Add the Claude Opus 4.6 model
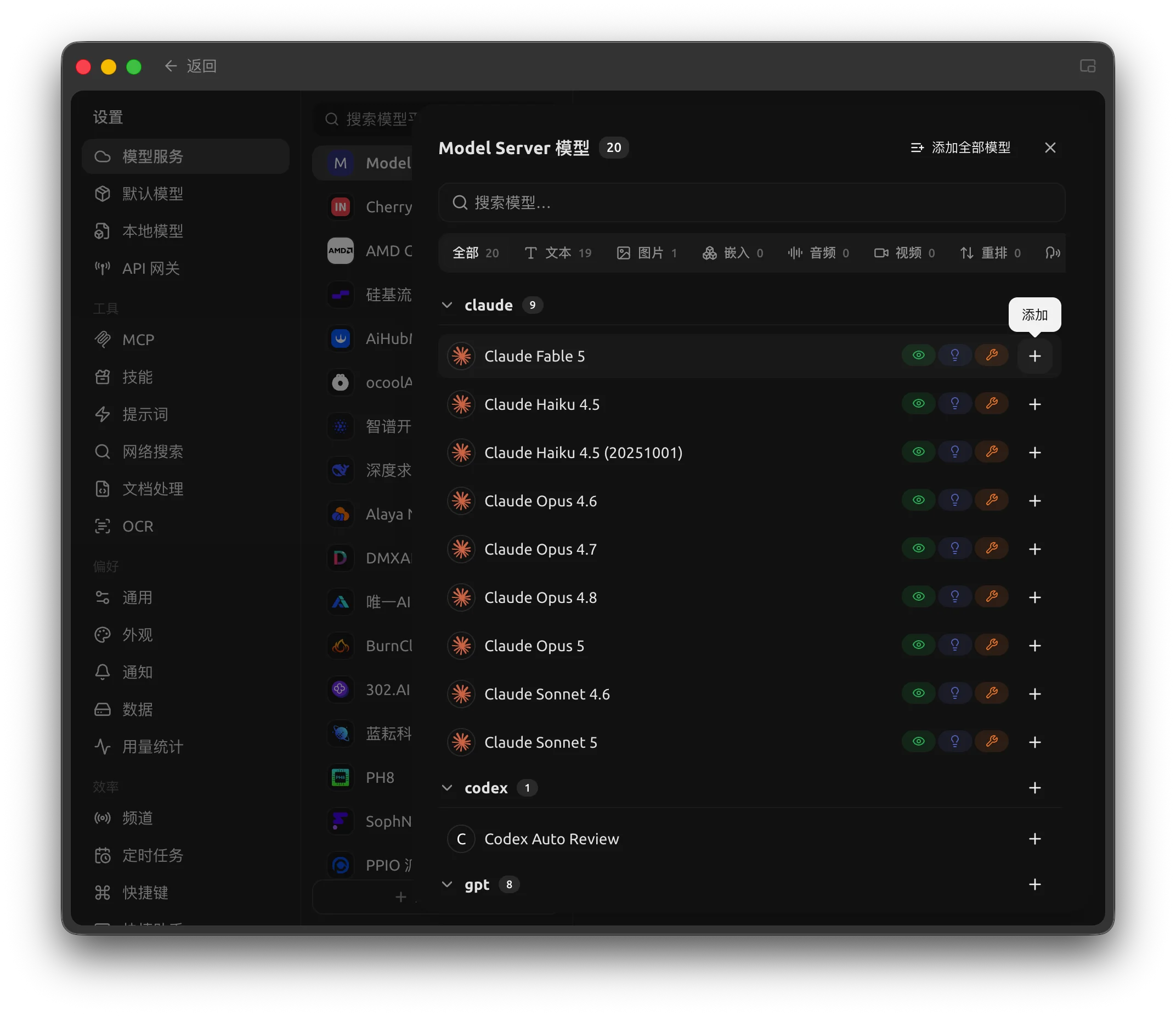The image size is (1176, 1016). tap(1034, 501)
